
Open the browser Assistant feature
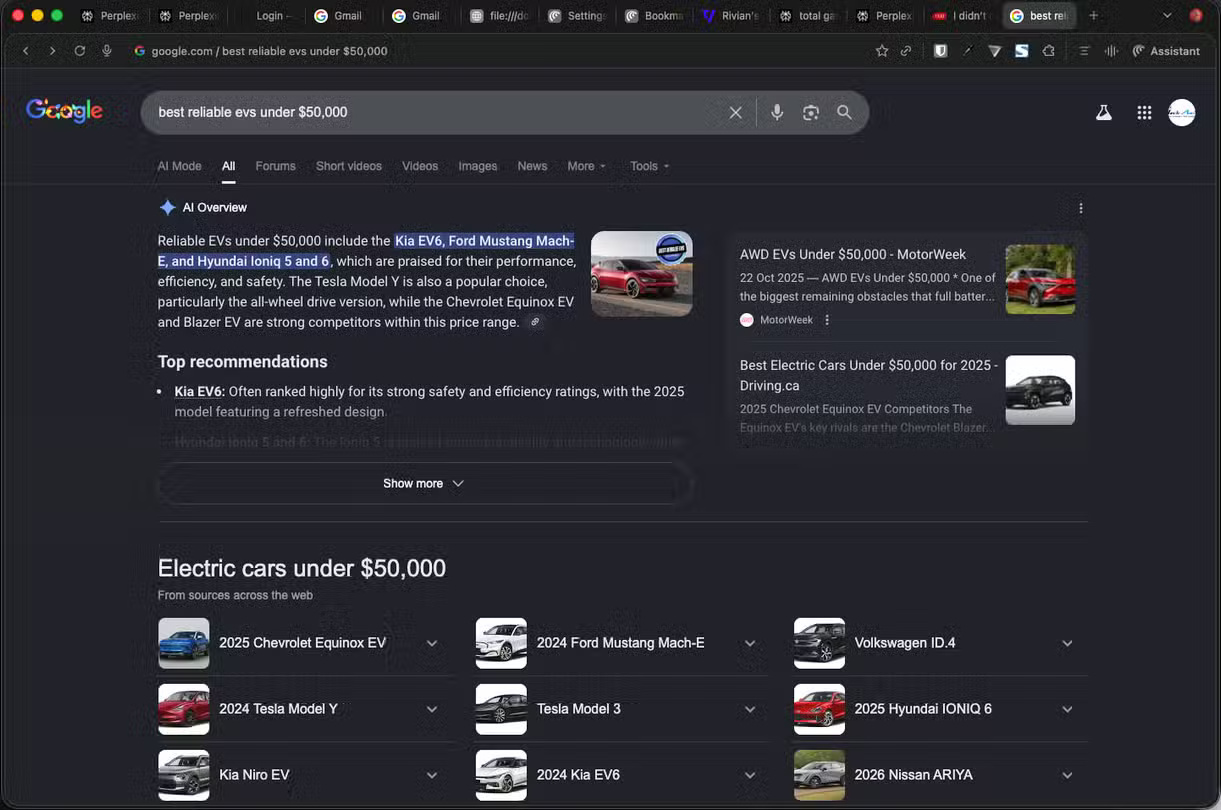[1166, 50]
